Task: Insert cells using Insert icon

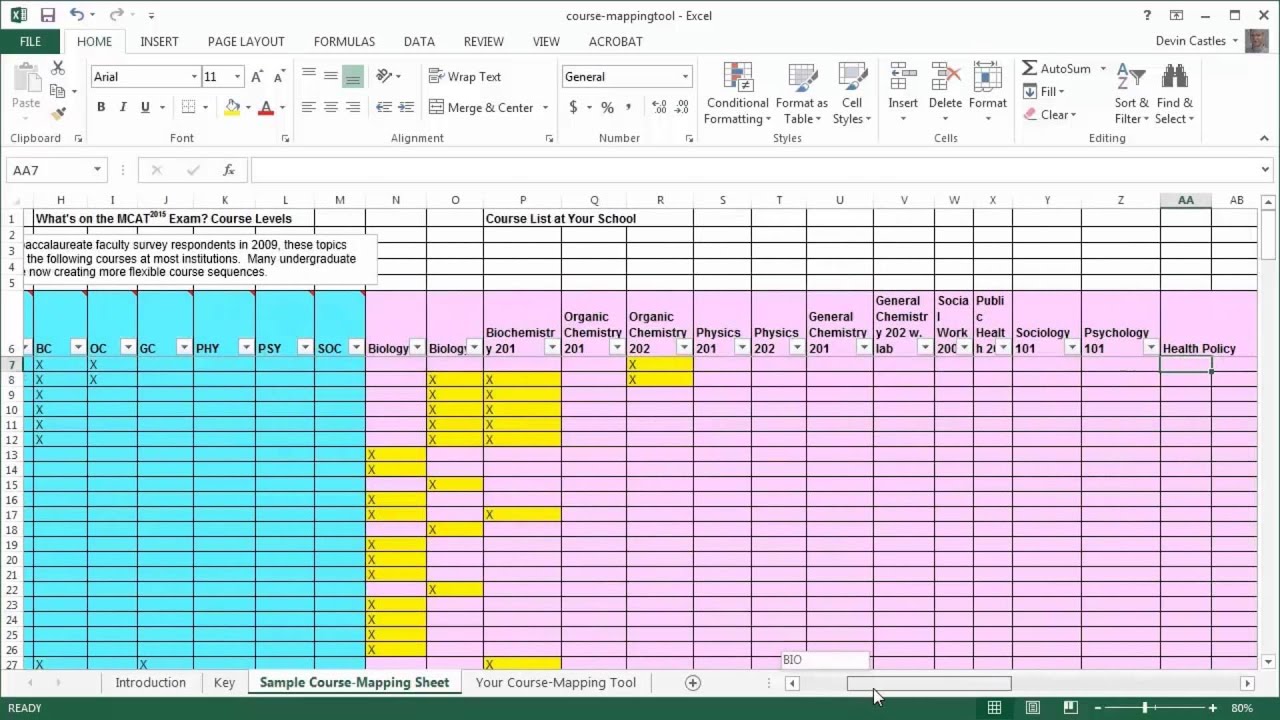Action: (903, 94)
